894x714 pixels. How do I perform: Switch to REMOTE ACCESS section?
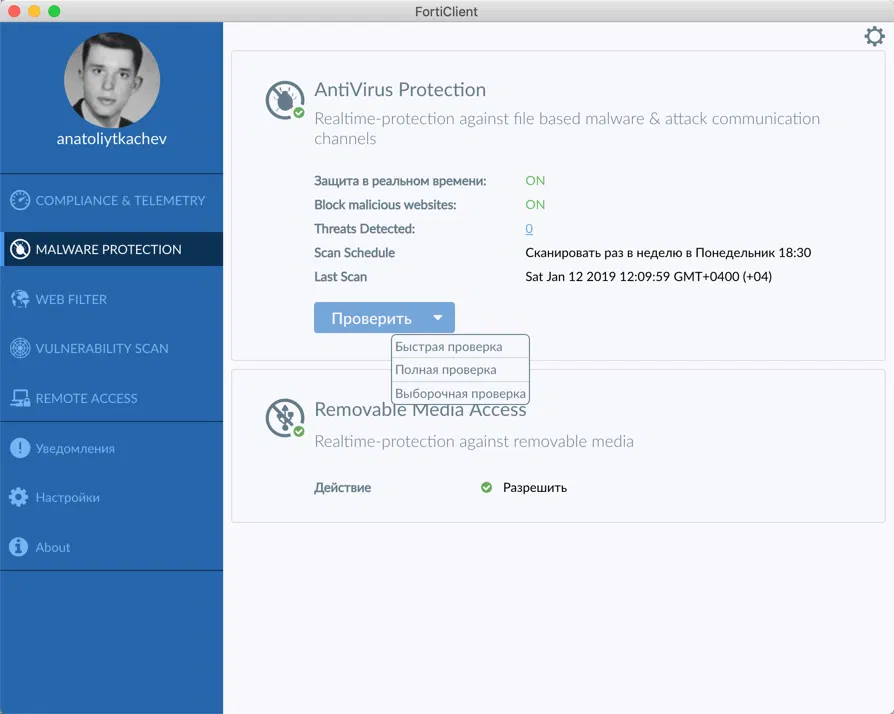(112, 398)
